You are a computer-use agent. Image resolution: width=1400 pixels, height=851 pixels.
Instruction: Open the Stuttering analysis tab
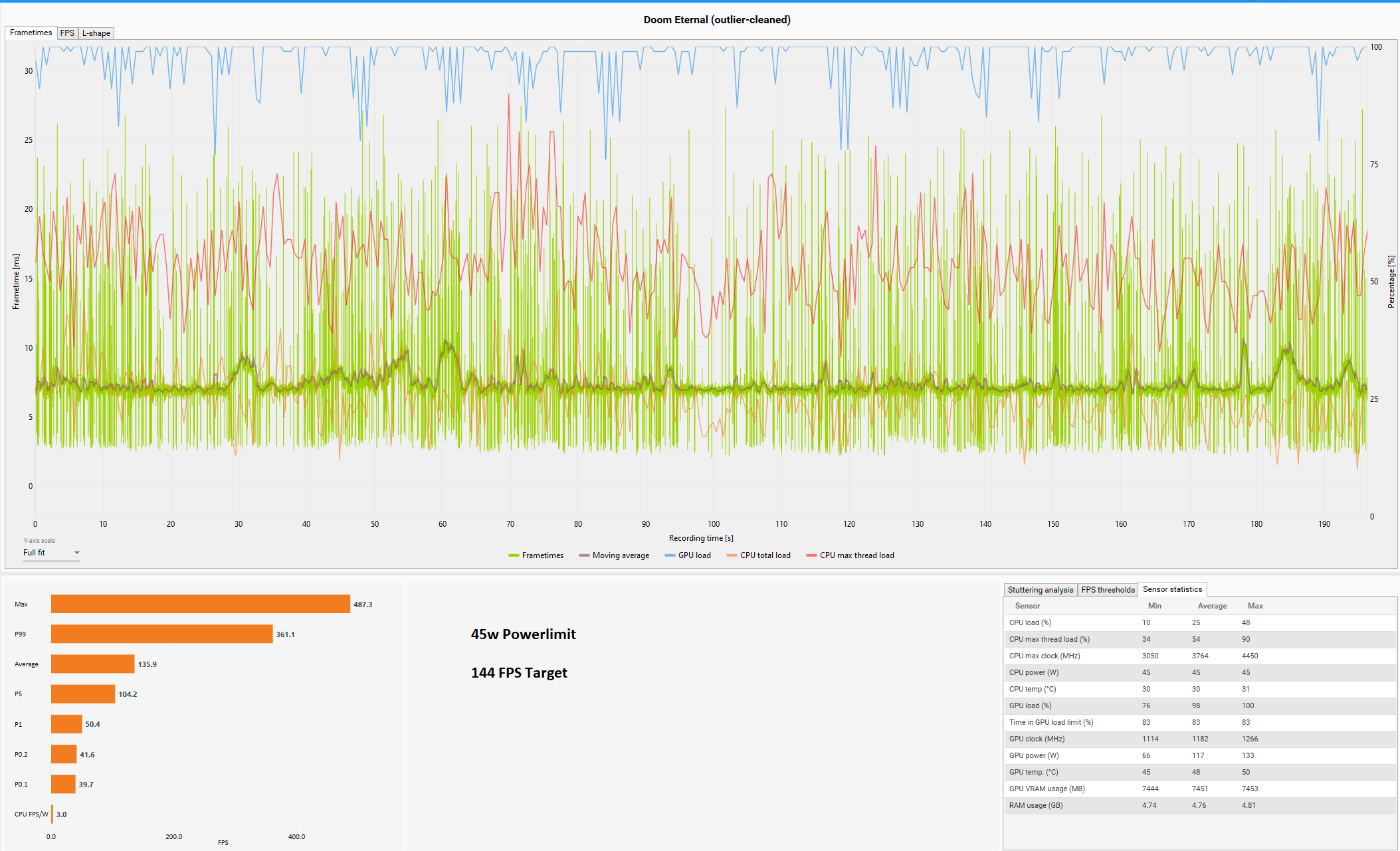[x=1040, y=590]
